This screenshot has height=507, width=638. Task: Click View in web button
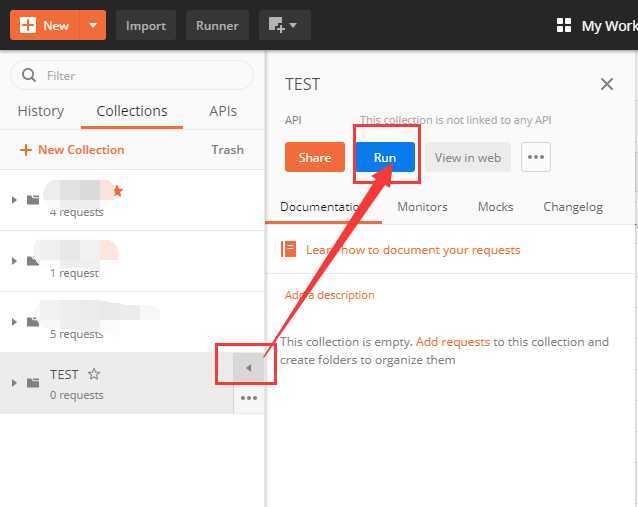point(468,157)
